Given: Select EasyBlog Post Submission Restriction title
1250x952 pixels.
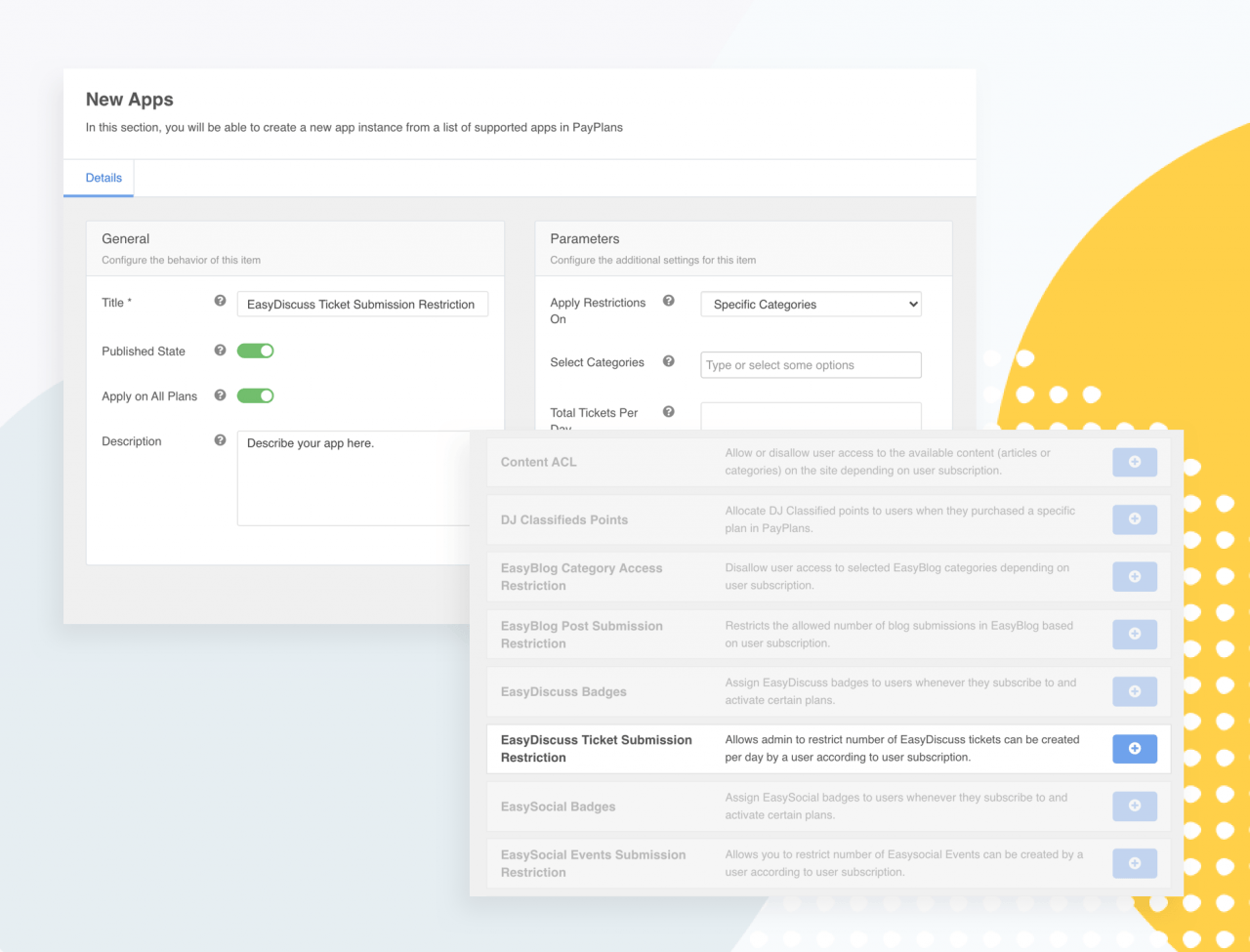Looking at the screenshot, I should [x=581, y=634].
